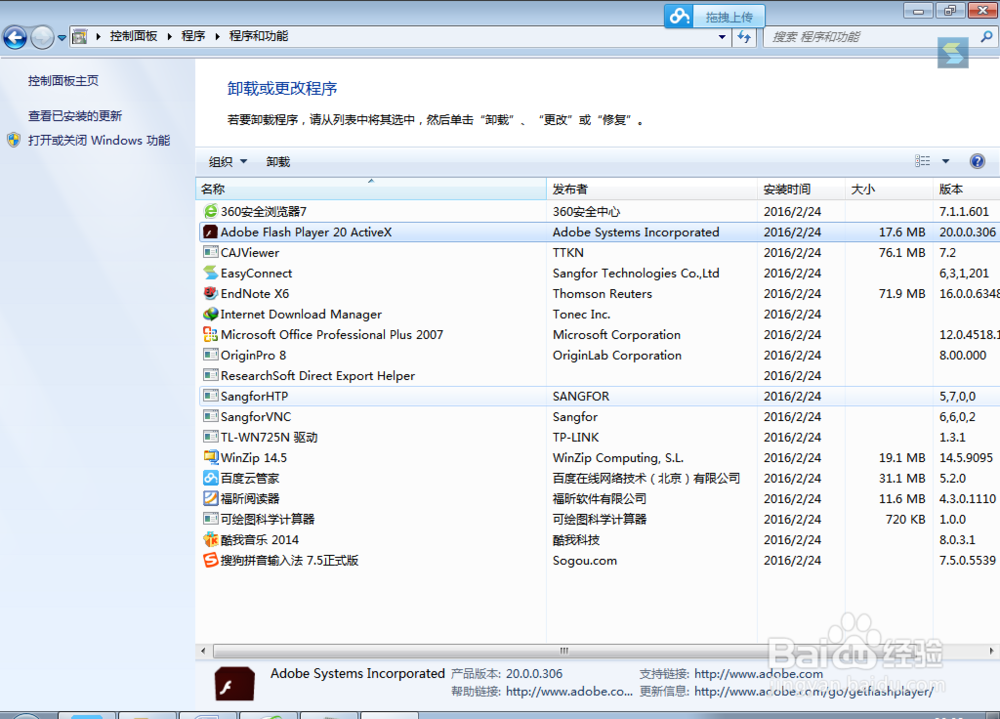
Task: Click the 76.1 MB size cell
Action: (x=902, y=253)
